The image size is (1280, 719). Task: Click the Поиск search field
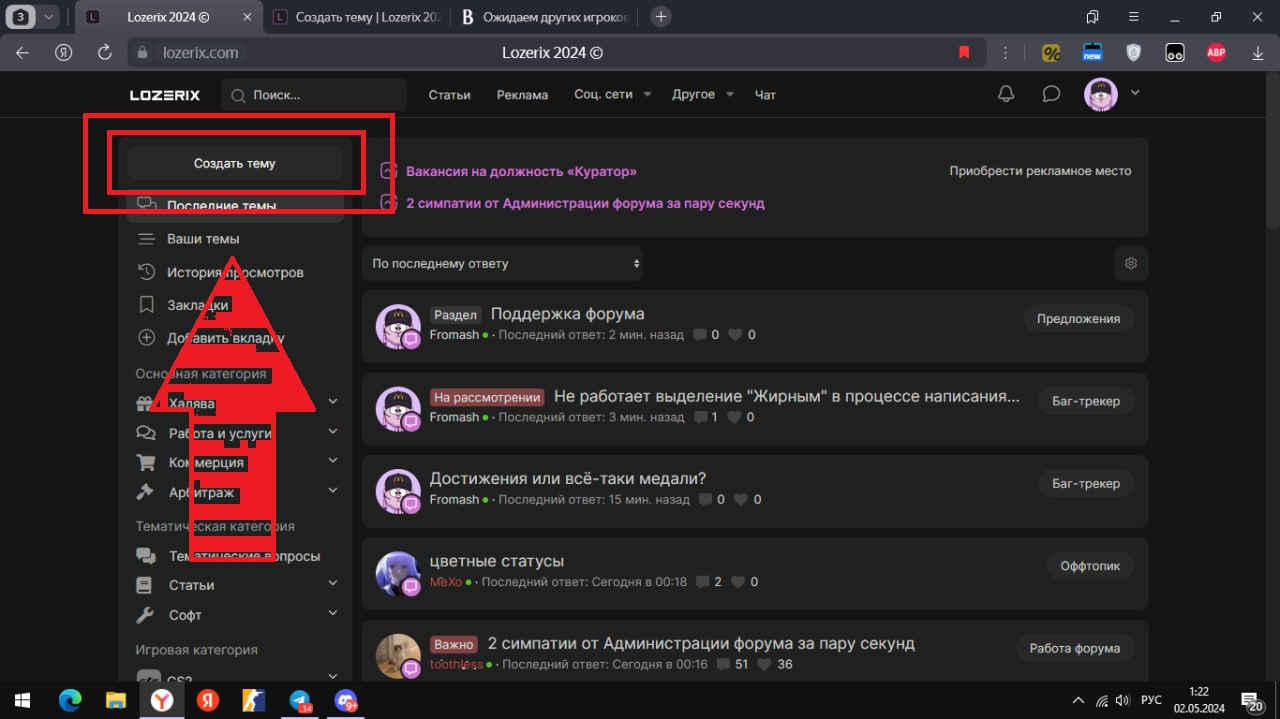pos(314,95)
